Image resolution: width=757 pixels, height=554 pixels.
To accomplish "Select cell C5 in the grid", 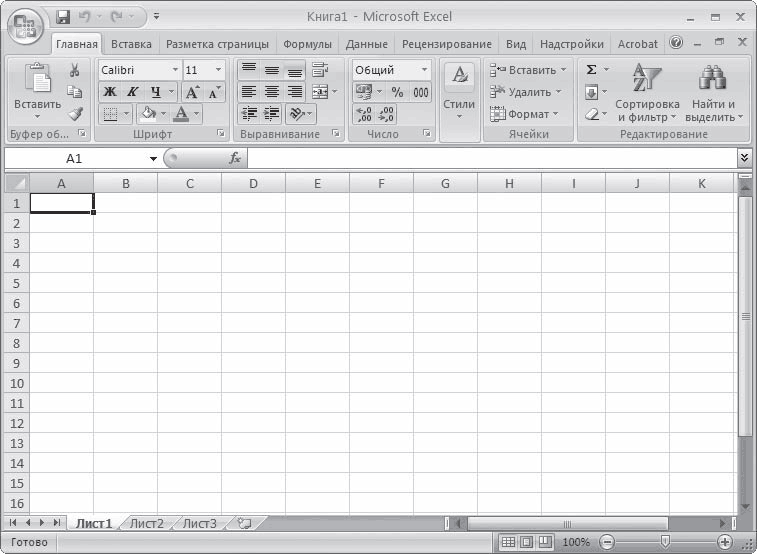I will 189,283.
